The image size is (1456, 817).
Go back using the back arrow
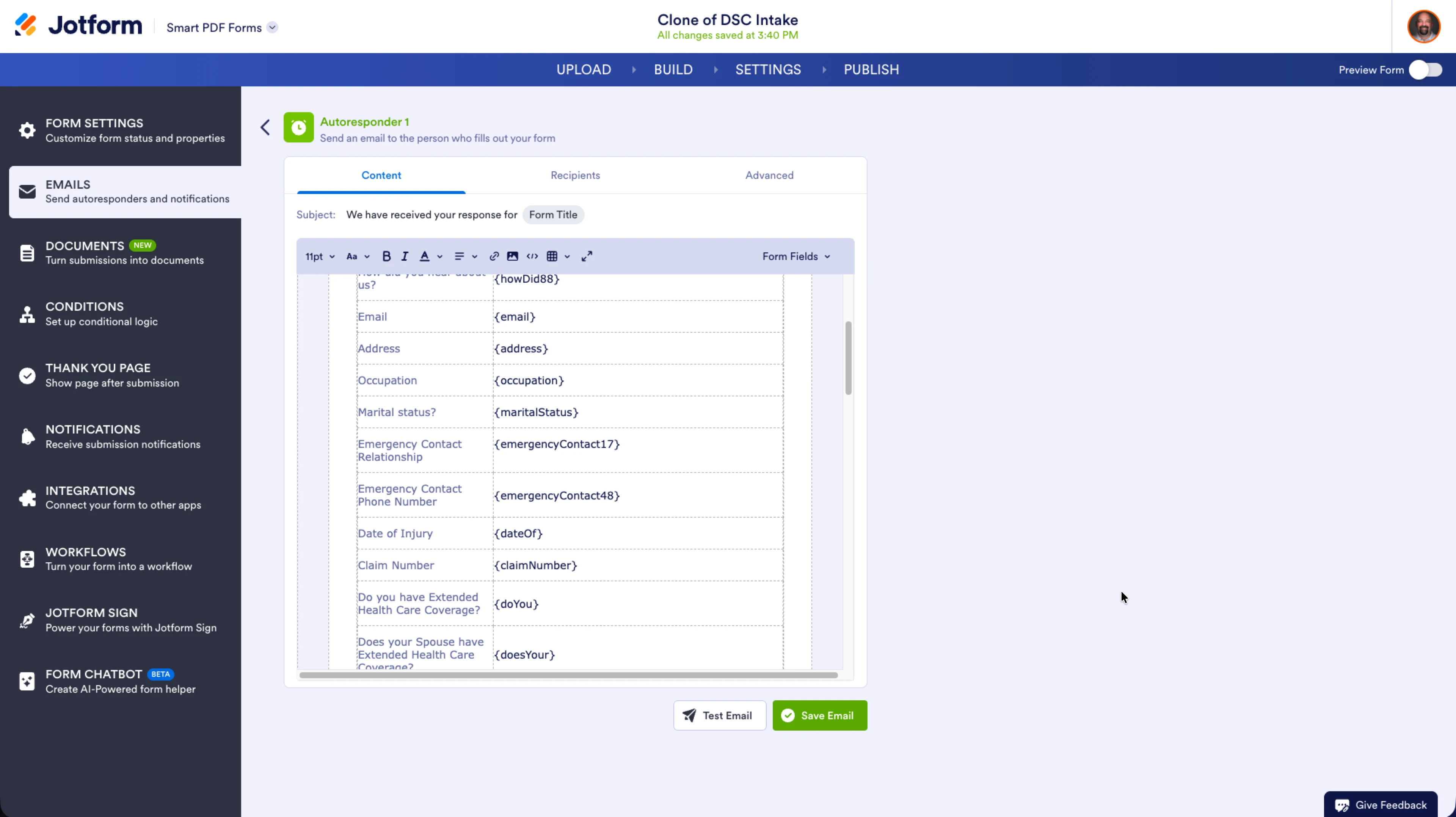(265, 127)
